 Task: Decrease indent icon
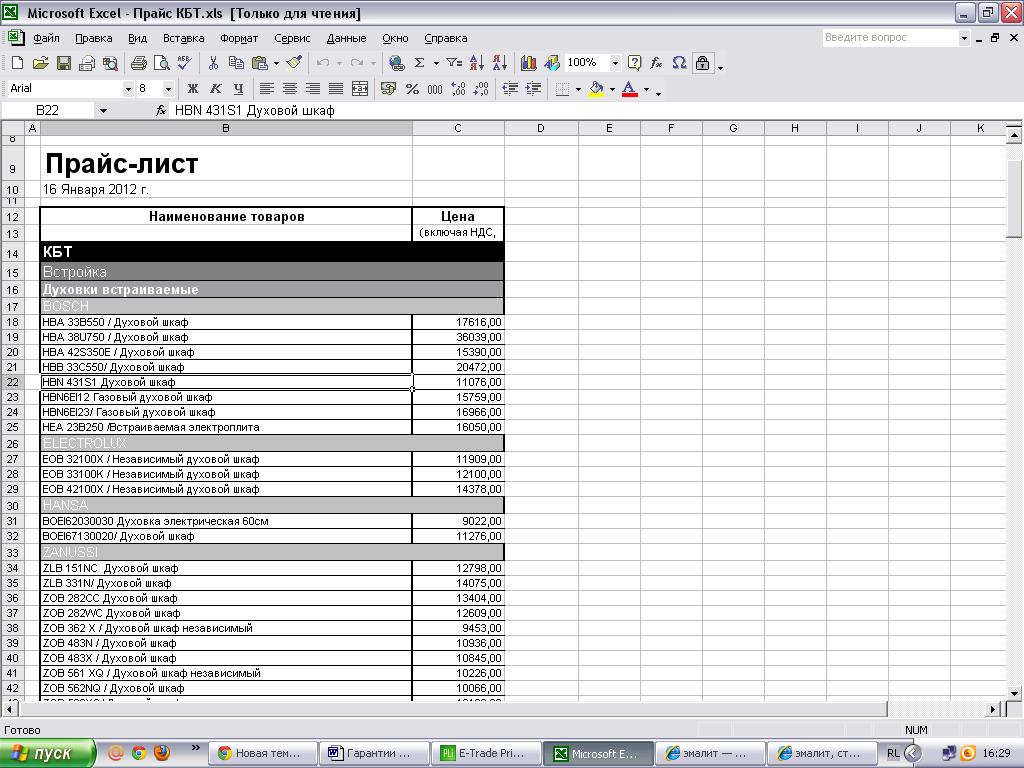click(510, 88)
